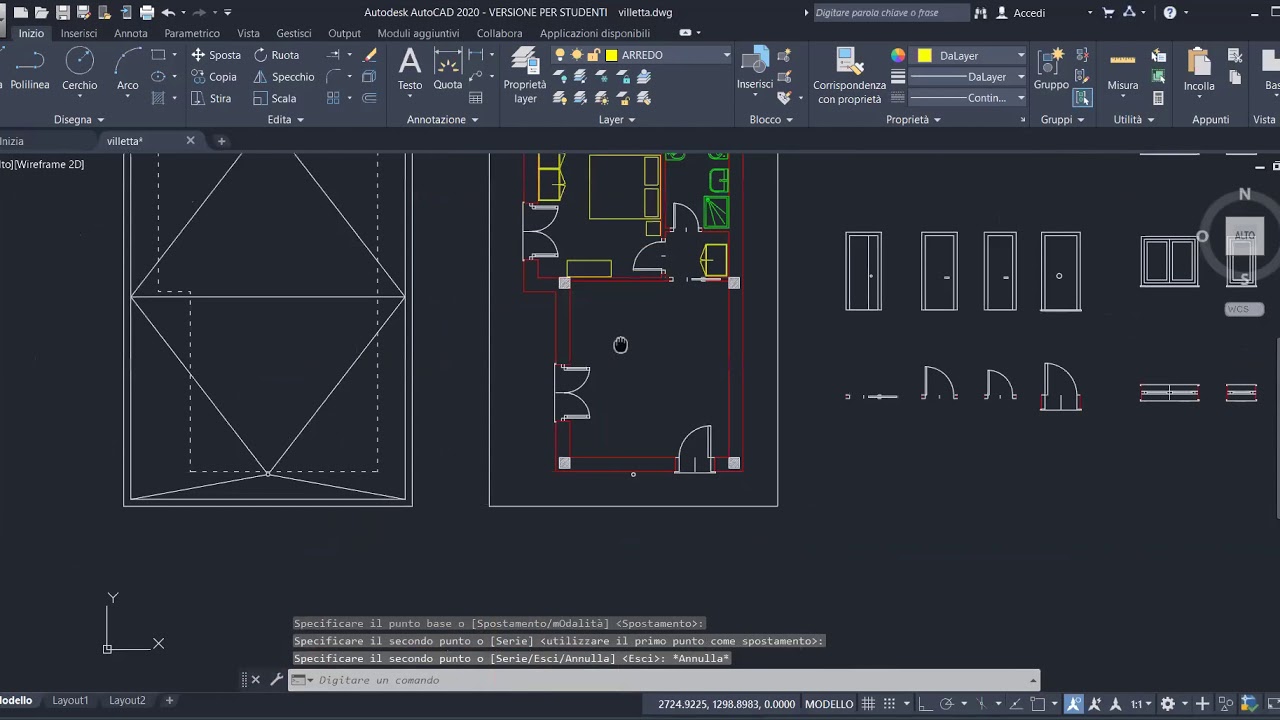This screenshot has width=1280, height=720.
Task: Click the Scala scale tool
Action: tap(274, 99)
